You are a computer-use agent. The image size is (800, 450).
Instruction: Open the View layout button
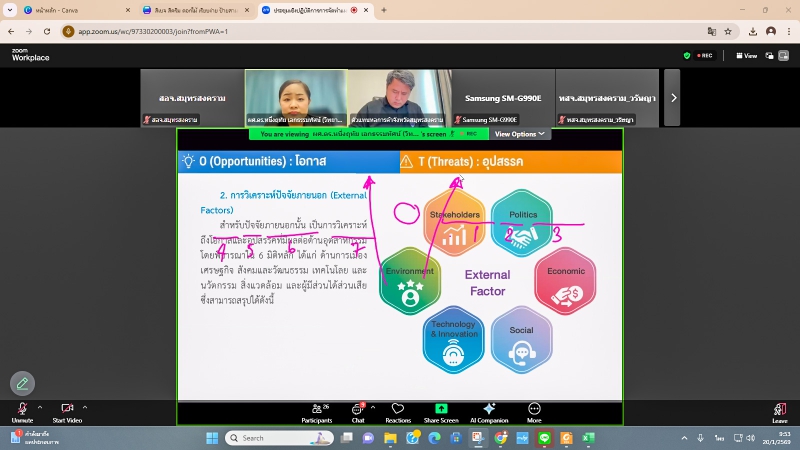point(747,55)
